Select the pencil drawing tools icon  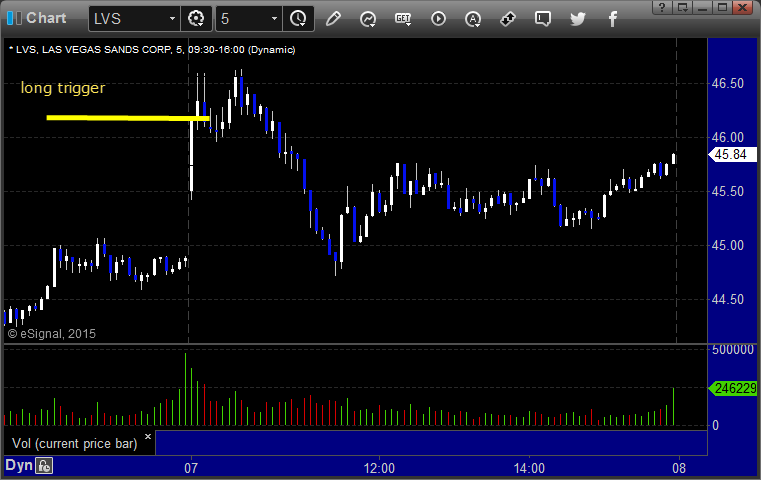click(x=333, y=19)
